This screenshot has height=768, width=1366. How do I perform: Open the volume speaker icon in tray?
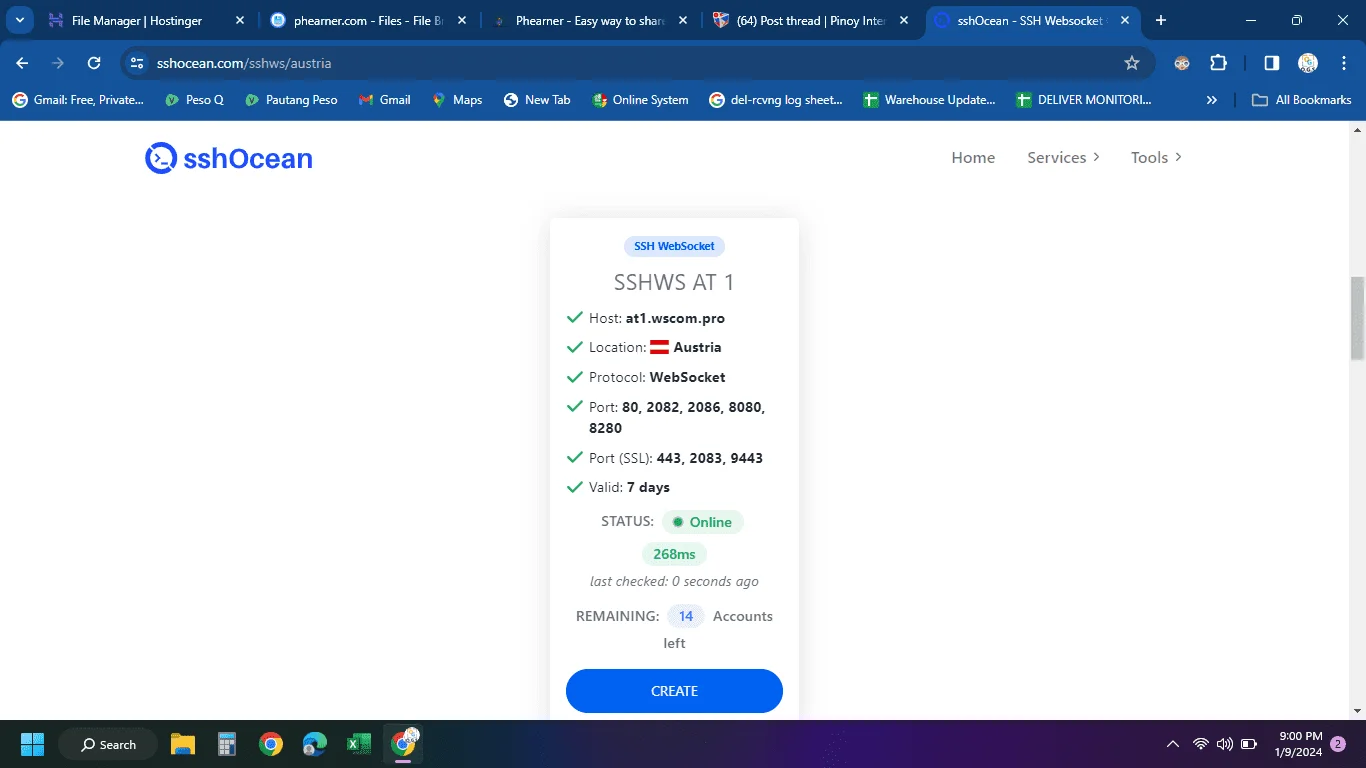click(1225, 744)
